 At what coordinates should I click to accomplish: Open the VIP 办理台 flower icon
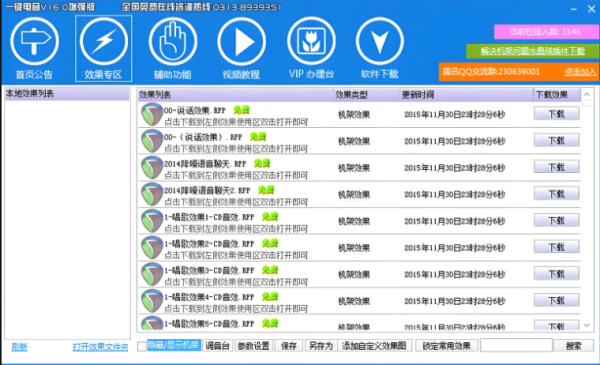point(311,41)
